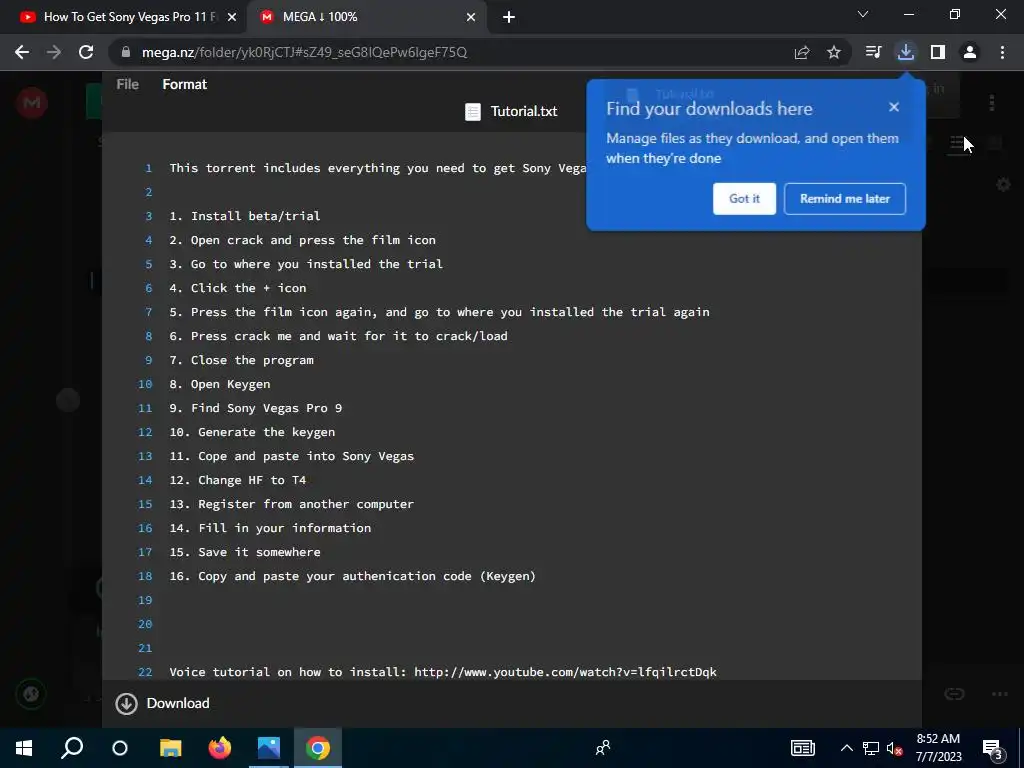This screenshot has height=768, width=1024.
Task: Click the YouTube voice tutorial URL text
Action: (x=565, y=672)
